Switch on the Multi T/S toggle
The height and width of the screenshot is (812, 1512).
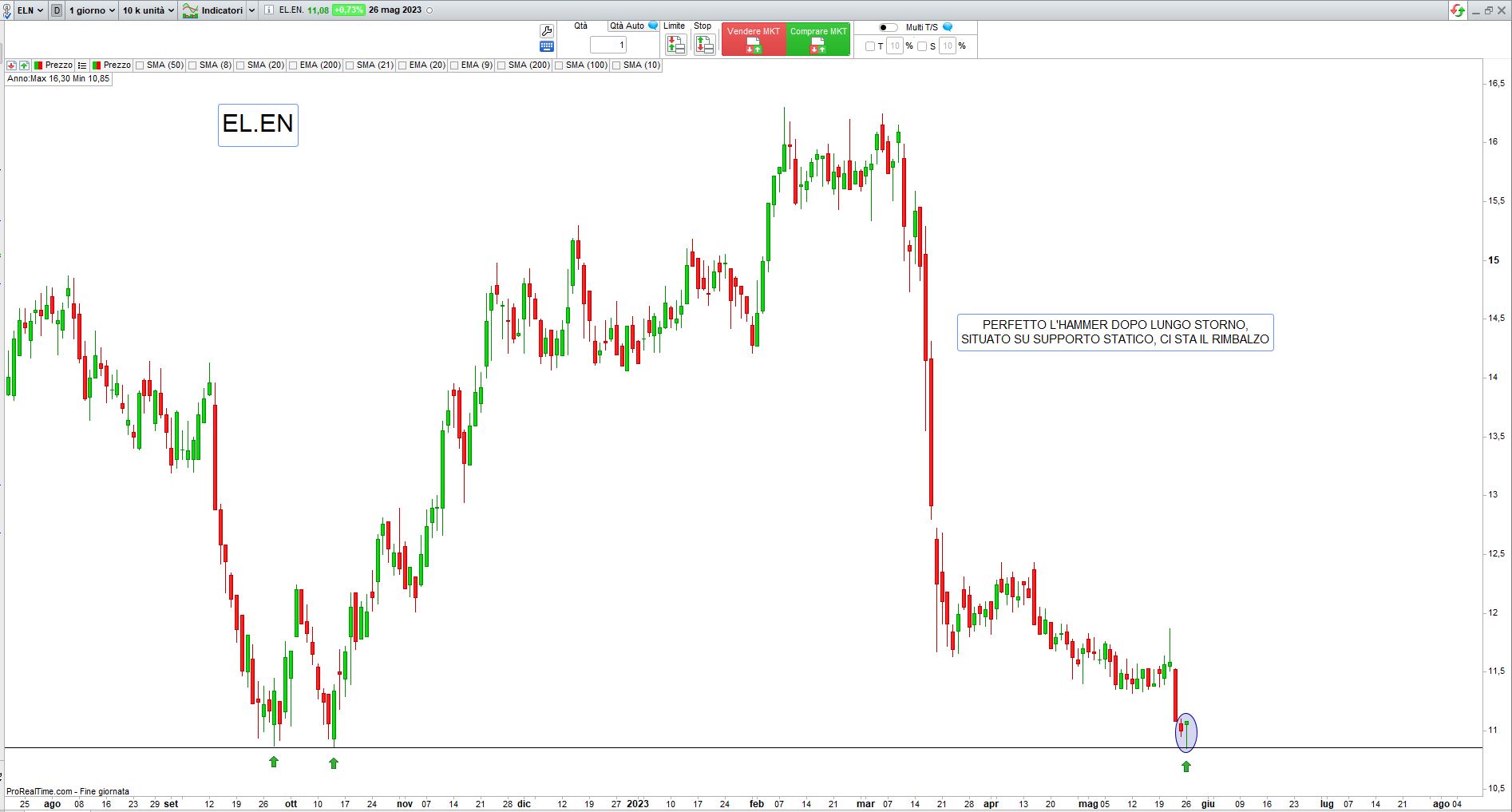coord(888,27)
